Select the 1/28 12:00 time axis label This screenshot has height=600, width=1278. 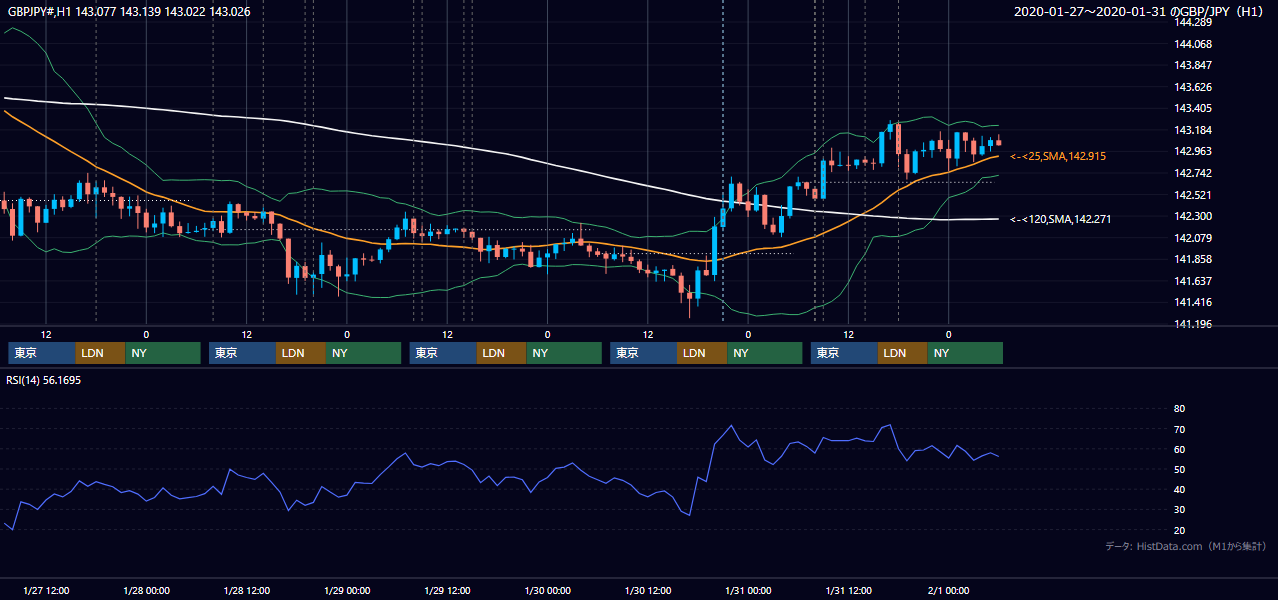247,591
